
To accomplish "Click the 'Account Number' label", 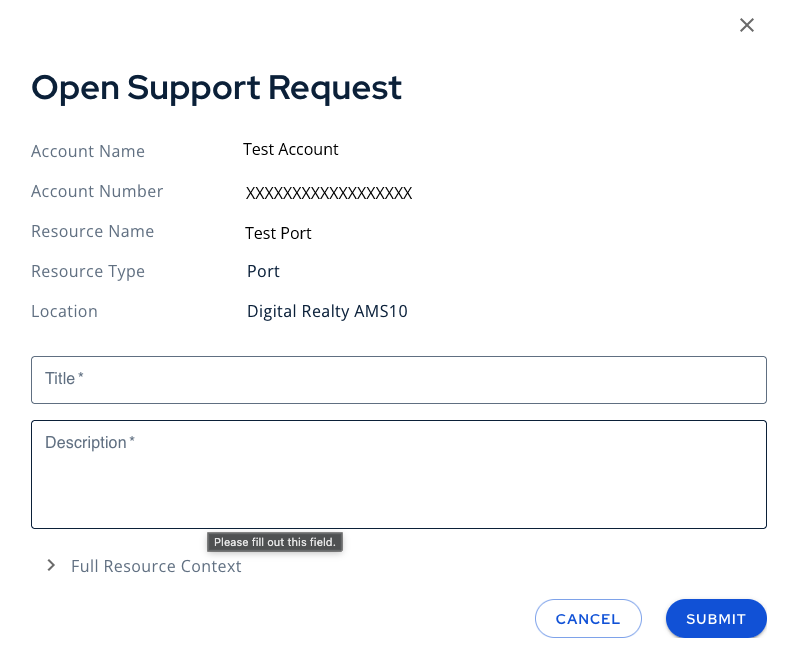I will (97, 191).
